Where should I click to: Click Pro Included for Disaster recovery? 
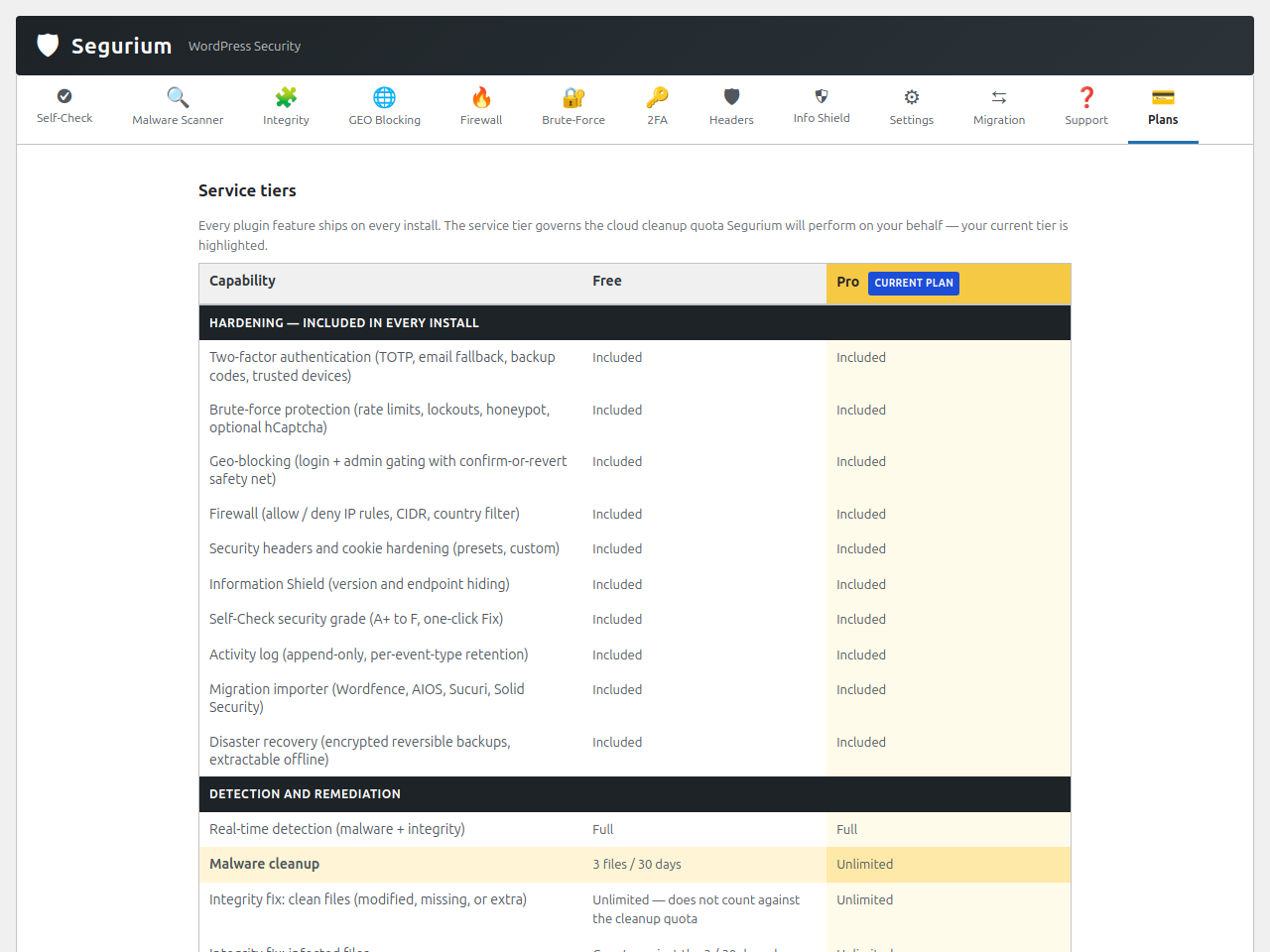pos(861,743)
